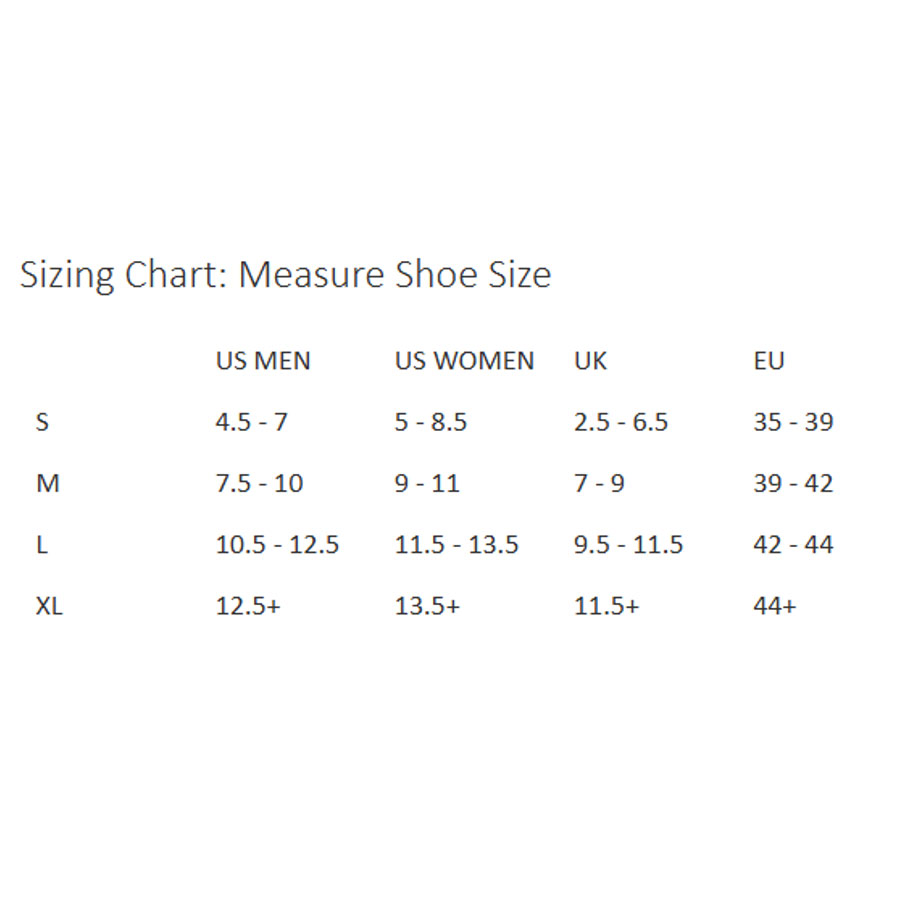Select the M size row label

[48, 484]
